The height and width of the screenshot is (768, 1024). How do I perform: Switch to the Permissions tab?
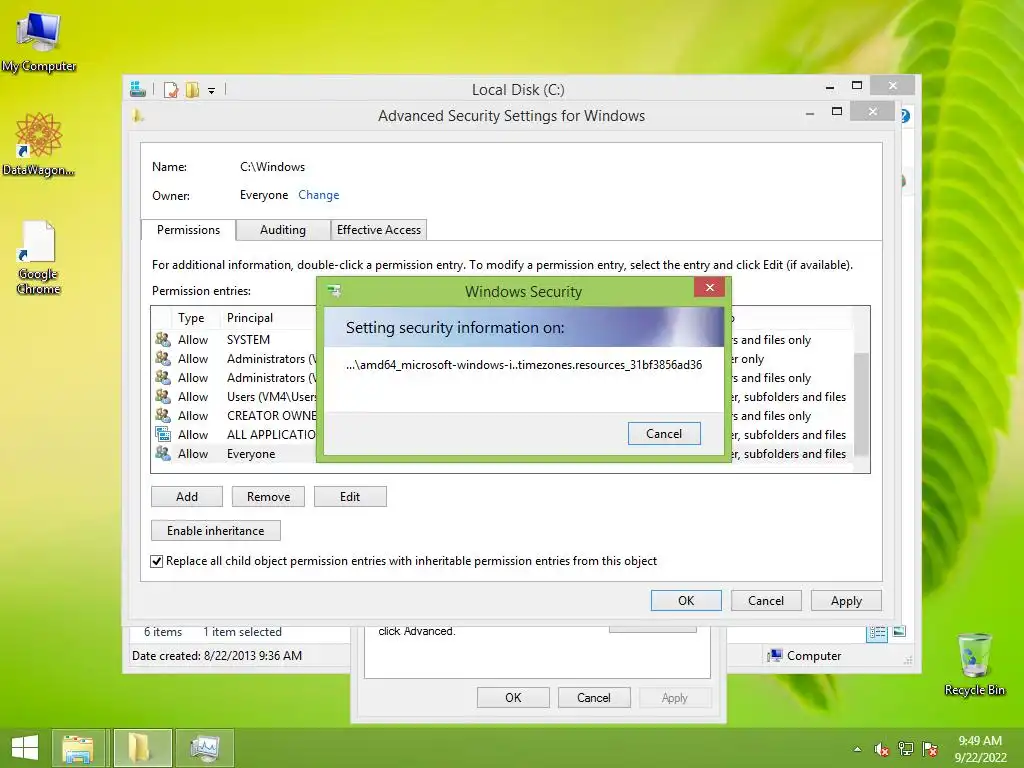click(x=188, y=230)
